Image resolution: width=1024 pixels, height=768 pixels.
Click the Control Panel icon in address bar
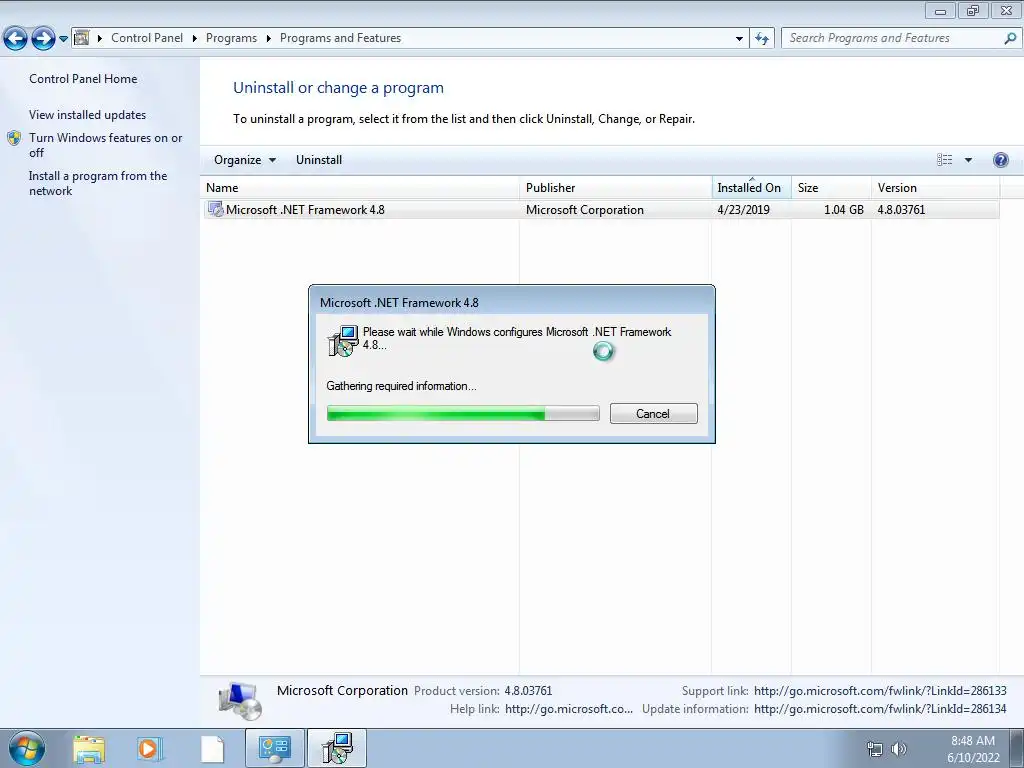tap(82, 38)
